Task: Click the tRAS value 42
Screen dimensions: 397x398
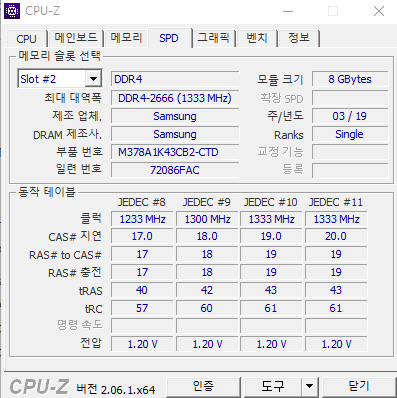Action: 207,290
